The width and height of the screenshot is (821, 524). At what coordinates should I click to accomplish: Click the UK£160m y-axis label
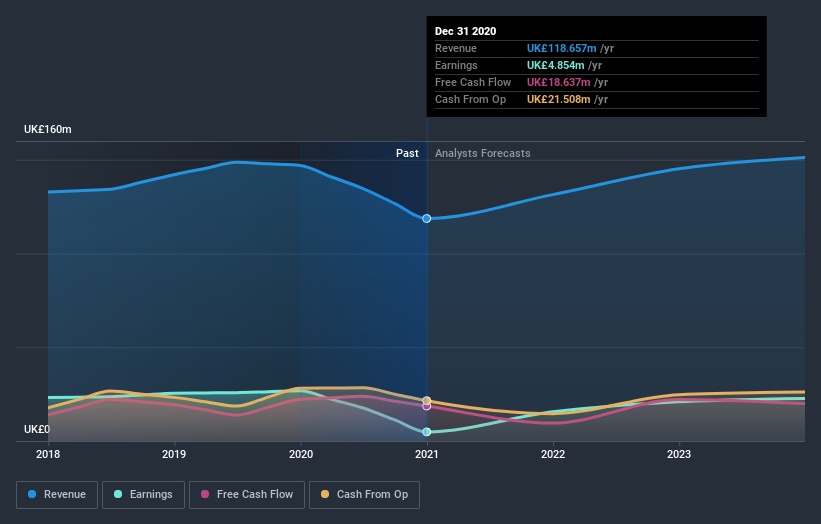click(x=48, y=129)
